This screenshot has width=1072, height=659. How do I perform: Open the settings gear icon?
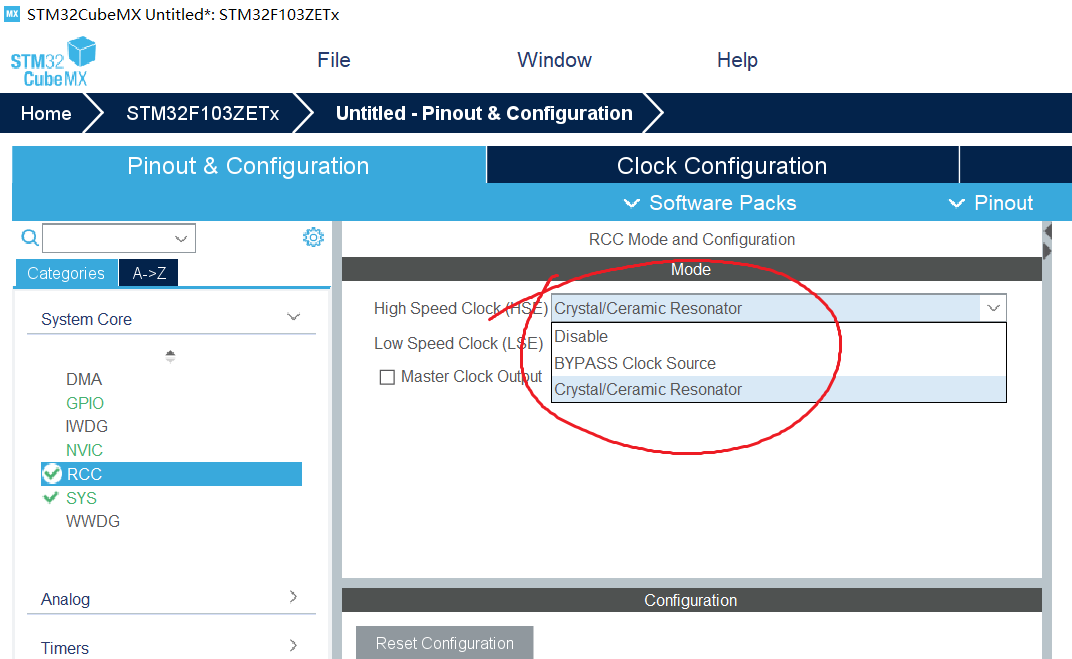(x=313, y=237)
